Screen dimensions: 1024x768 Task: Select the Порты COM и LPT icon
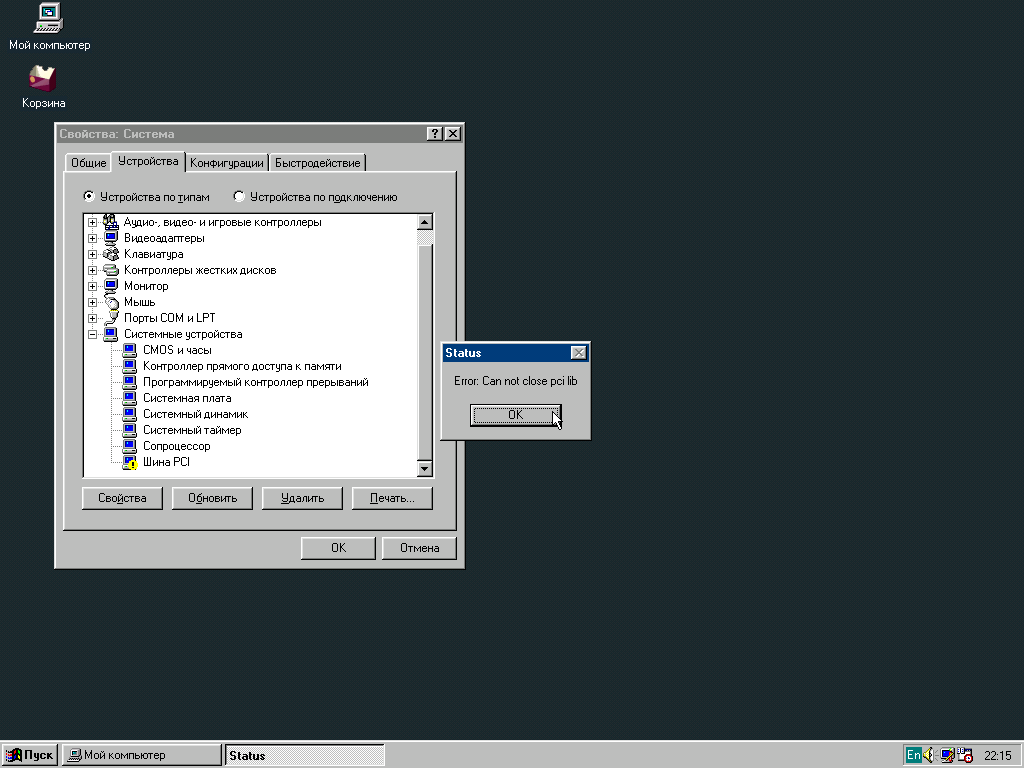pyautogui.click(x=110, y=318)
